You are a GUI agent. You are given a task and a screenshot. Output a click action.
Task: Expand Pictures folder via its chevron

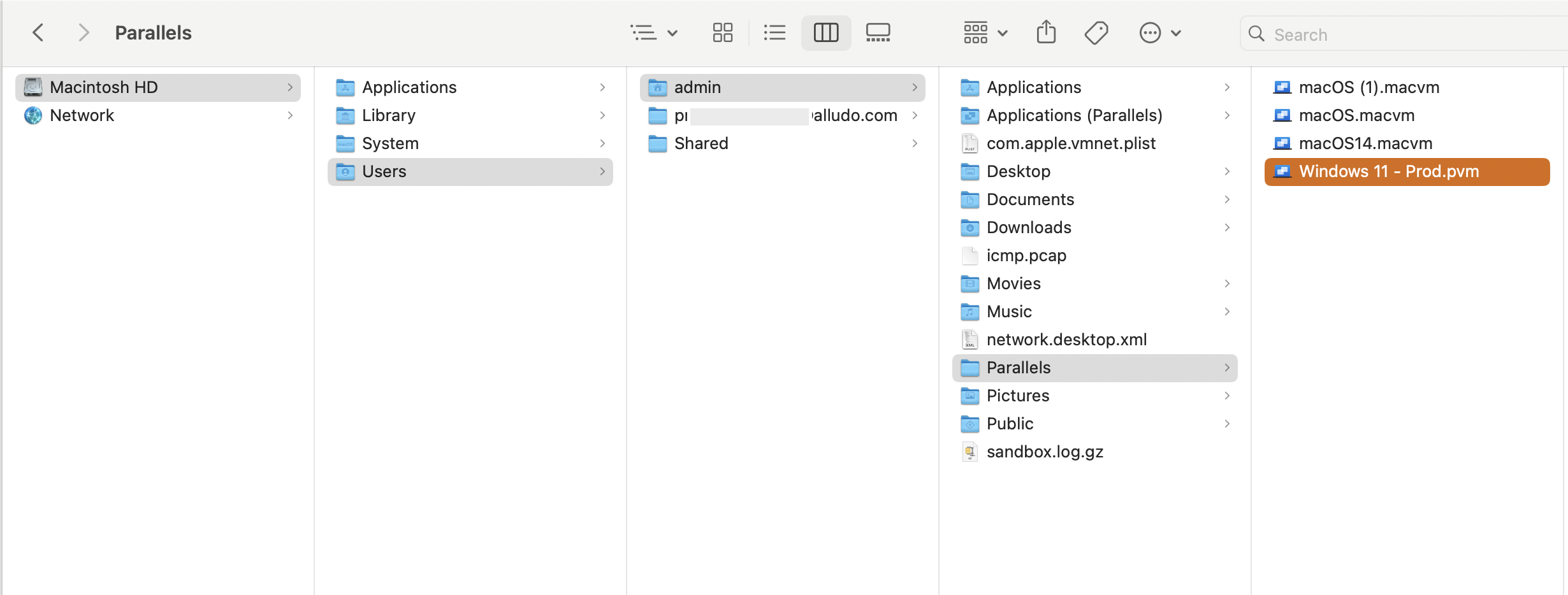(1227, 396)
